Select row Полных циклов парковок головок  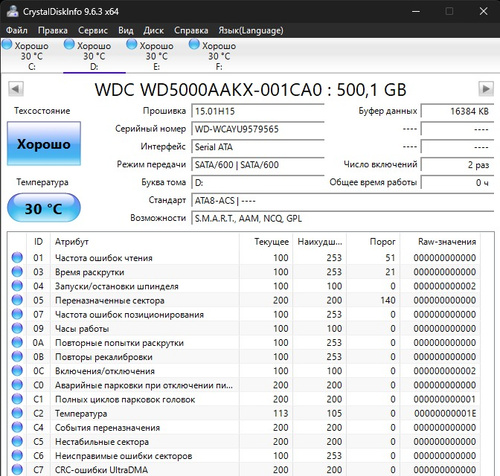244,399
